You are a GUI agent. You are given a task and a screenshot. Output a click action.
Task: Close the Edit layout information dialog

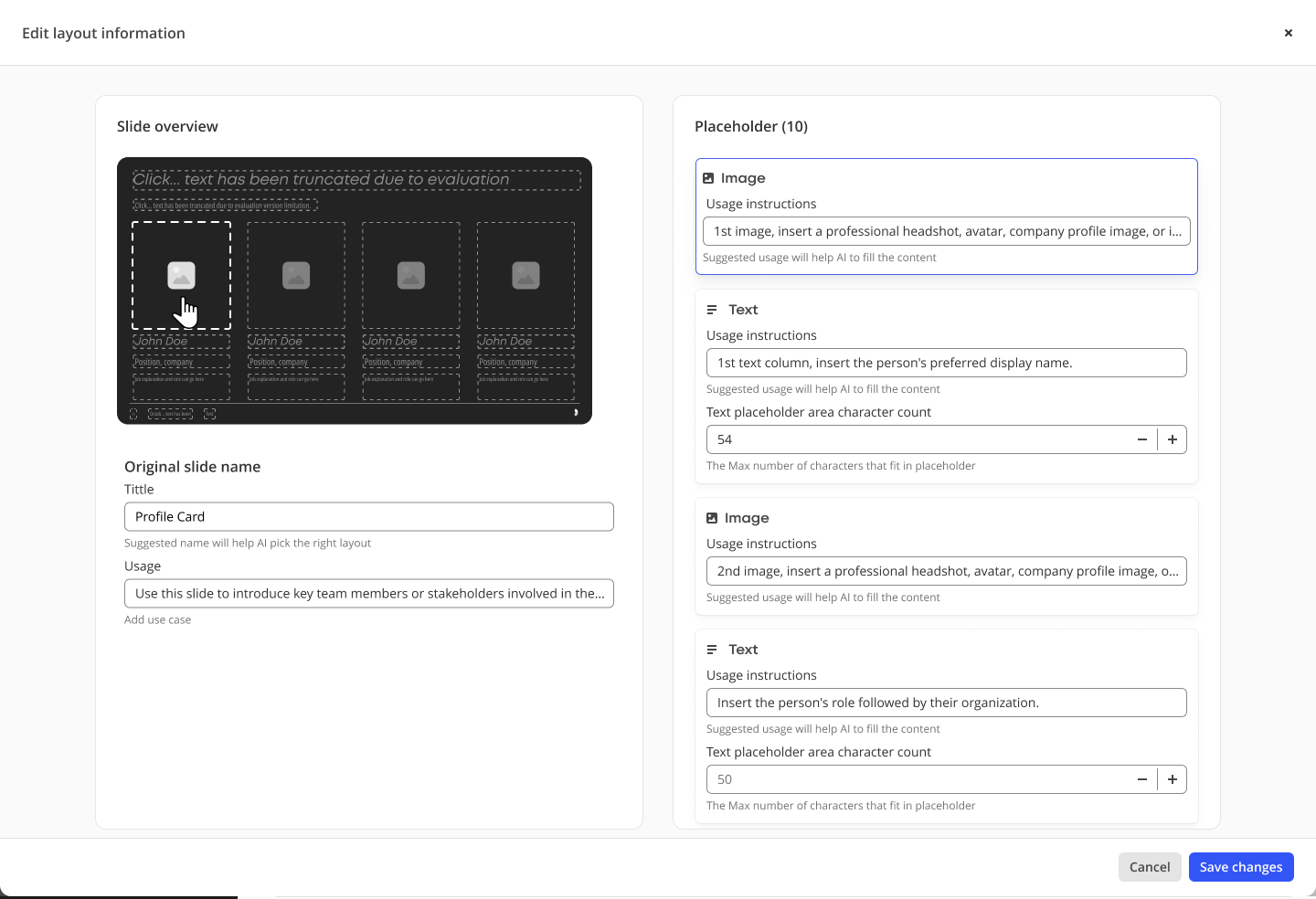[1289, 33]
